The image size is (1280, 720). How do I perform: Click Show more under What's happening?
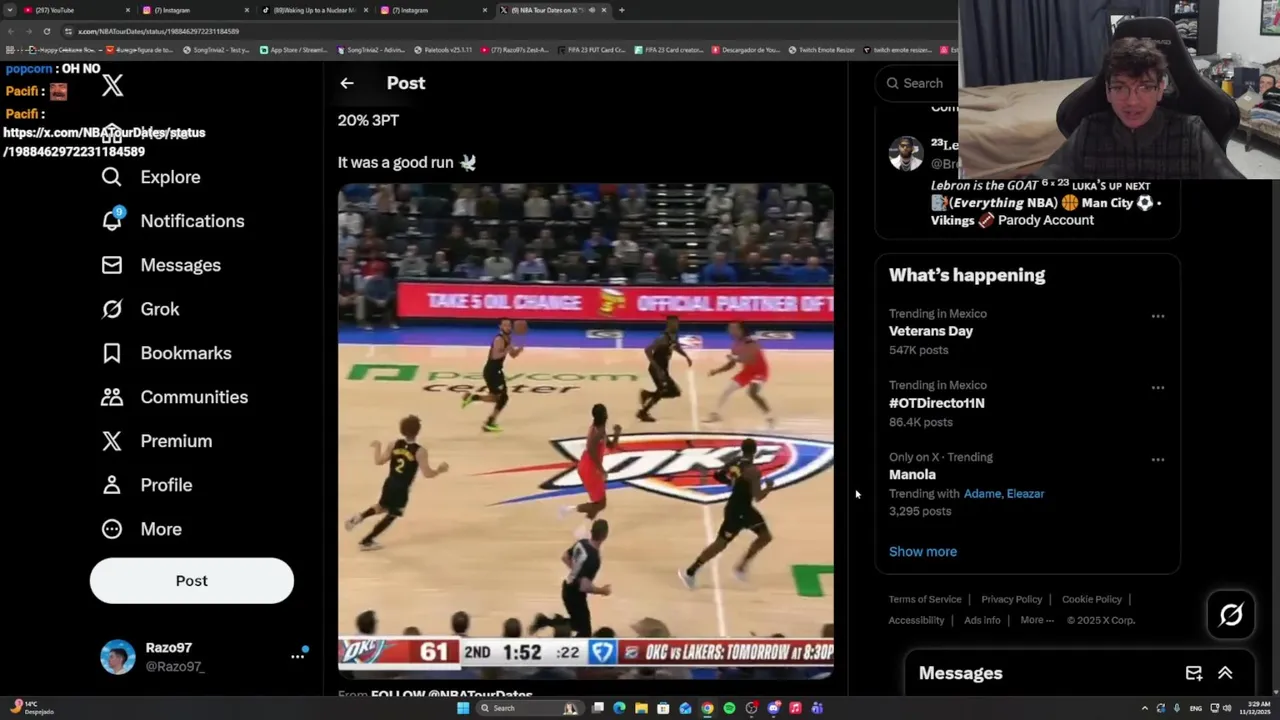923,552
